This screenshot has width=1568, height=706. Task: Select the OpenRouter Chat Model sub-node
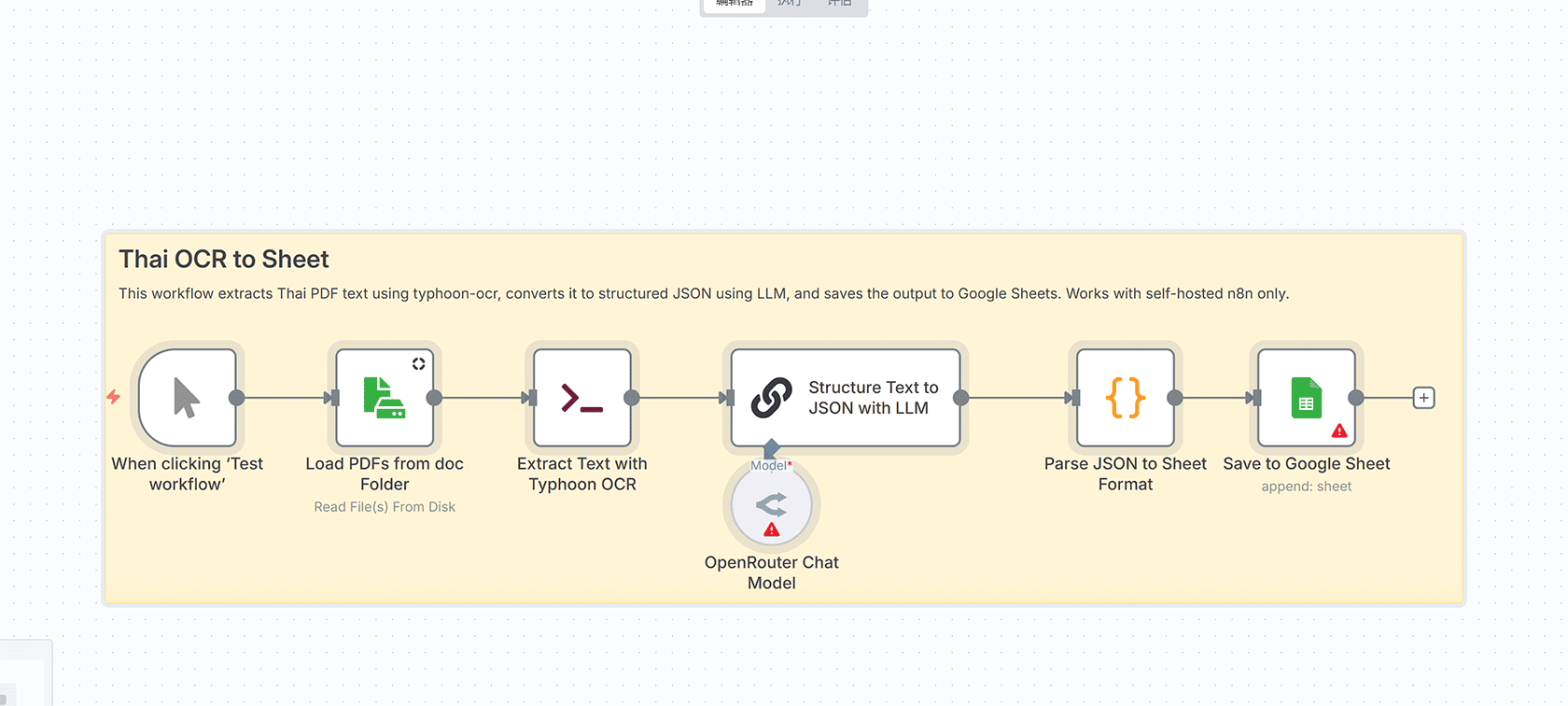771,506
